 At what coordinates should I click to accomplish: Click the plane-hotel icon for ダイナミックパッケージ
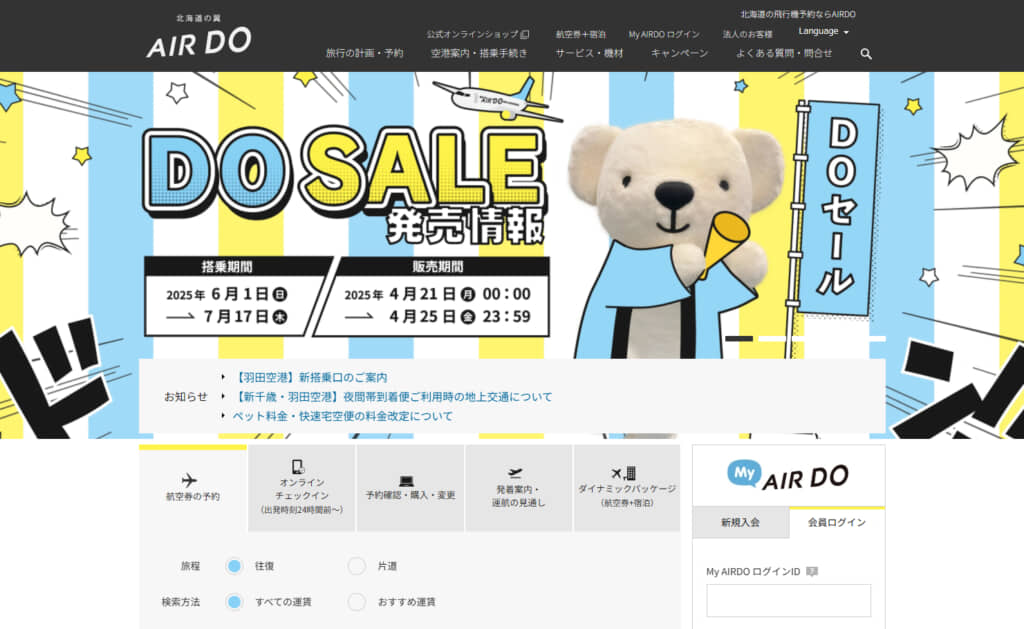click(x=624, y=473)
